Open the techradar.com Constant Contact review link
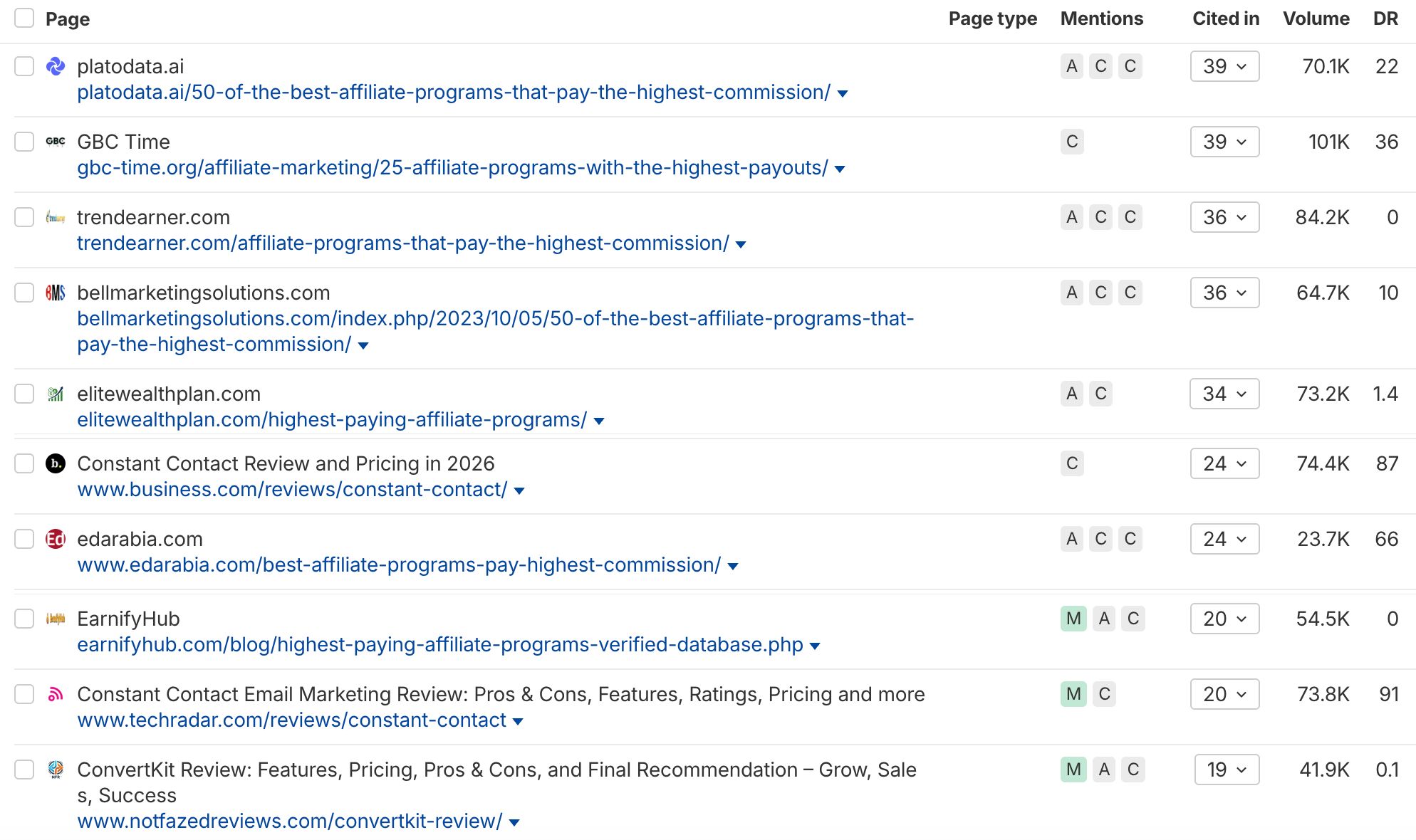1416x840 pixels. 293,720
